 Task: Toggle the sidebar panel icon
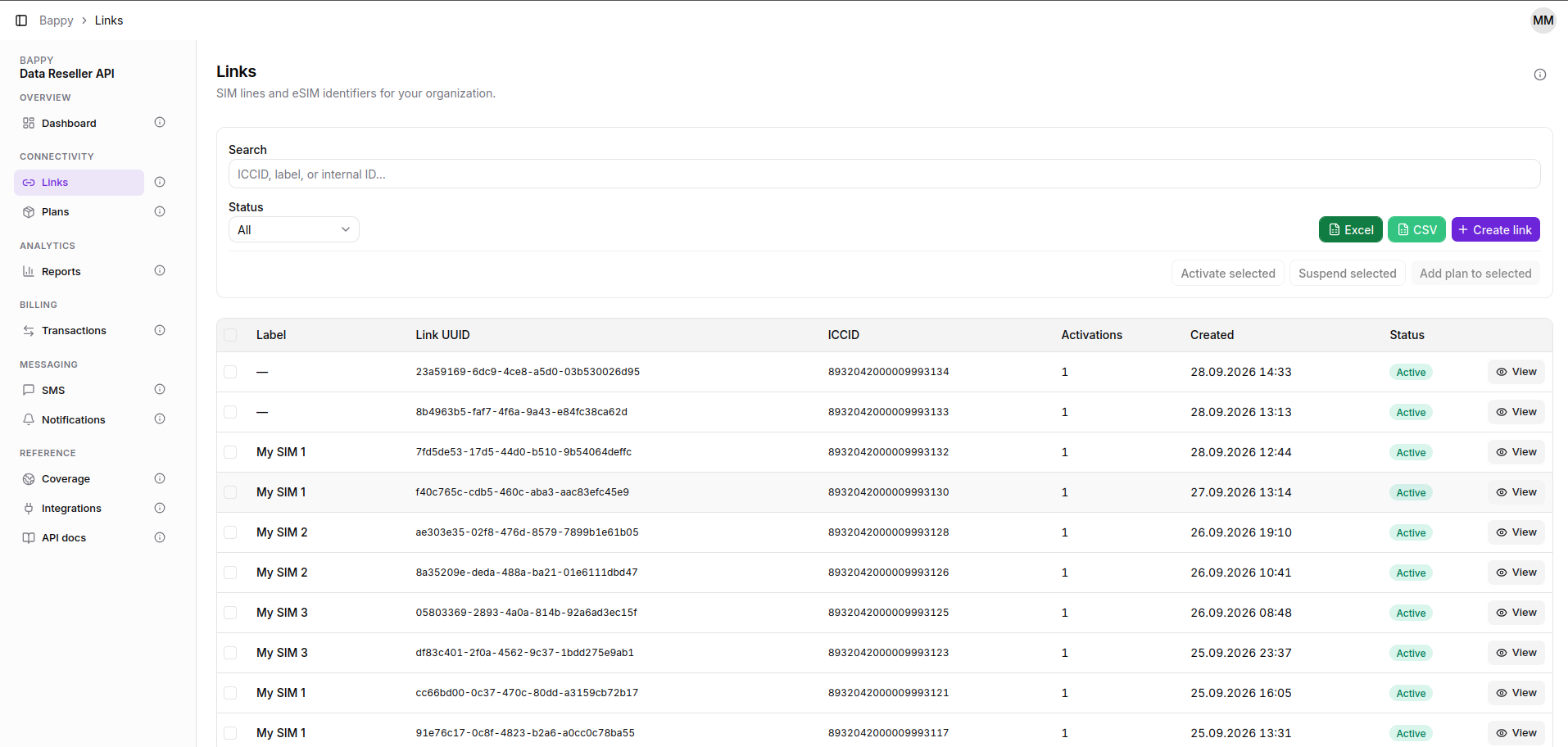(x=22, y=20)
